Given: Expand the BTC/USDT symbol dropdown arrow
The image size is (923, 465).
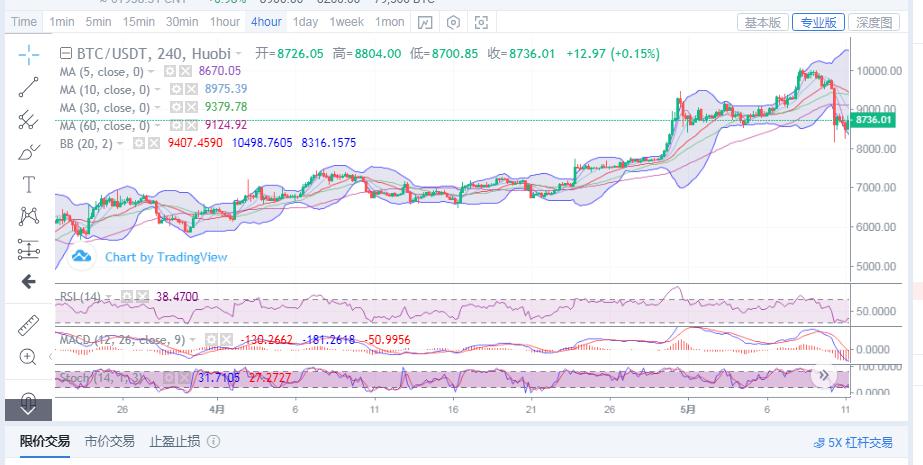Looking at the screenshot, I should click(x=239, y=54).
